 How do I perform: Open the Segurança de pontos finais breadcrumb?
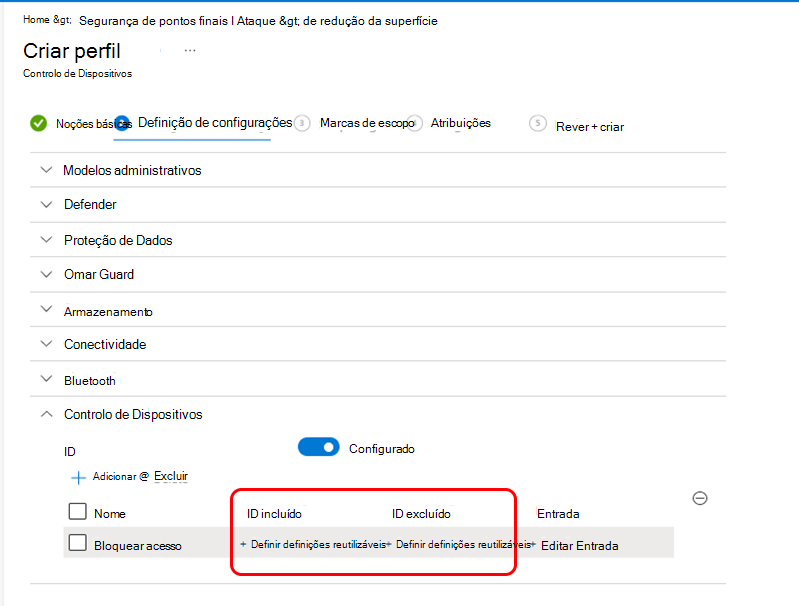(x=153, y=21)
